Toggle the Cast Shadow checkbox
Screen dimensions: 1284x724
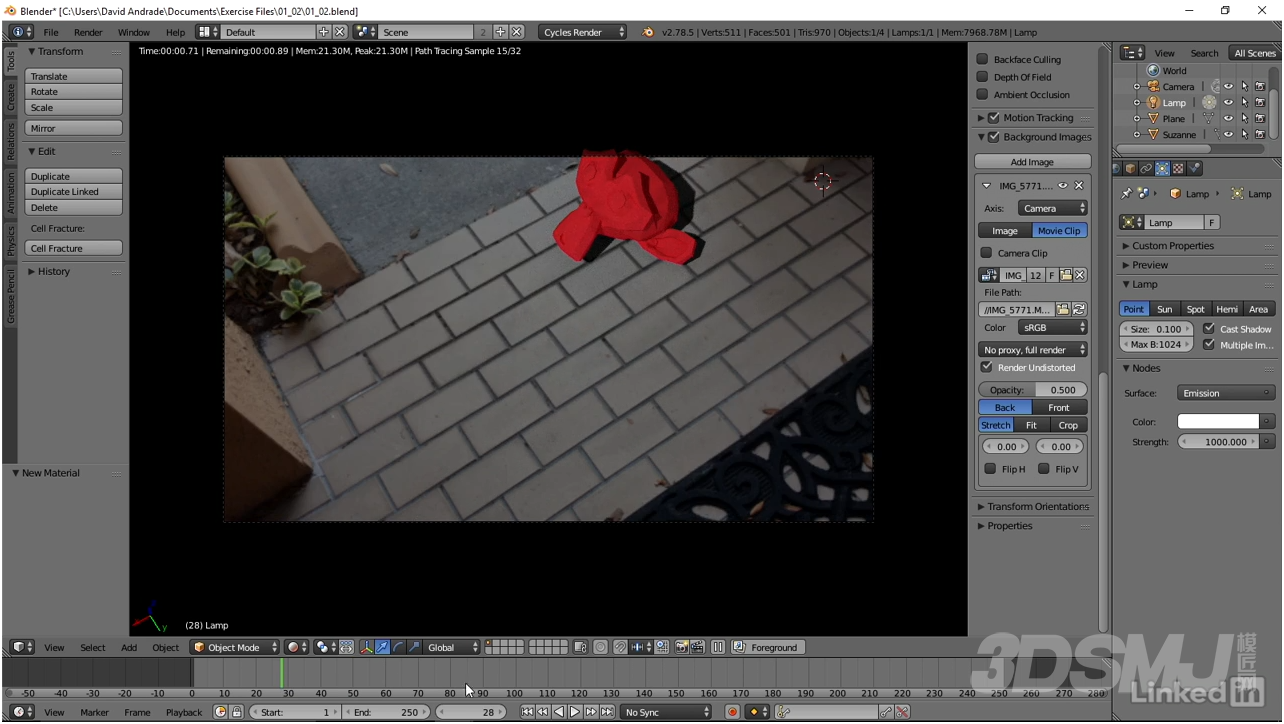pos(1209,328)
